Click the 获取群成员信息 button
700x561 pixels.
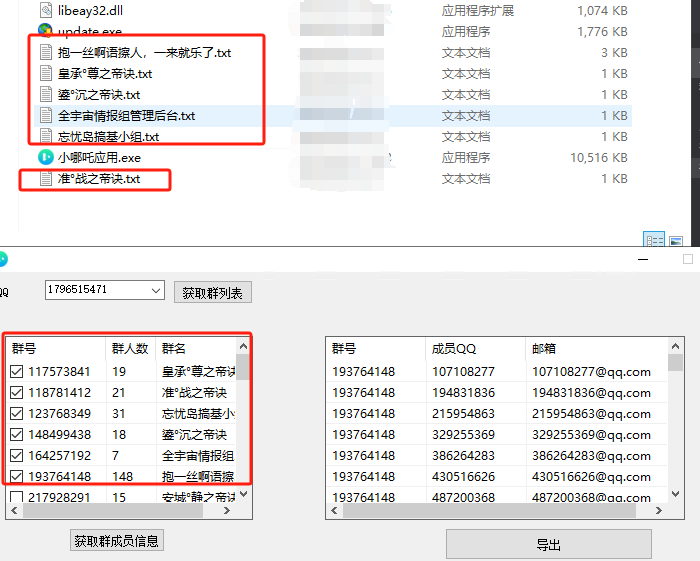click(x=117, y=541)
